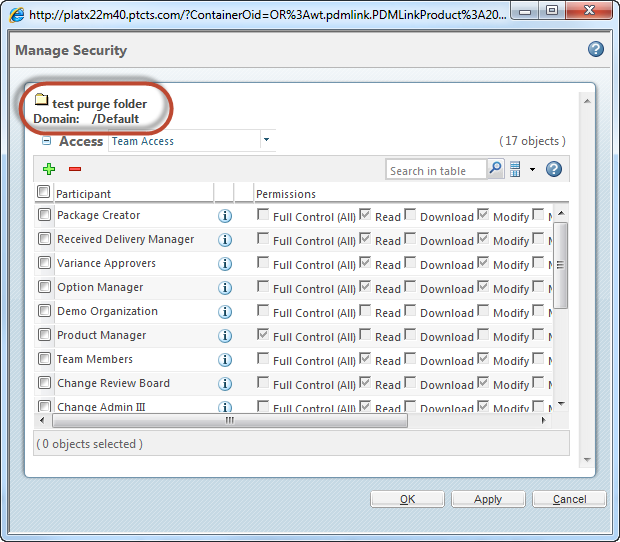Select Team Members row checkbox
620x542 pixels.
pos(44,359)
